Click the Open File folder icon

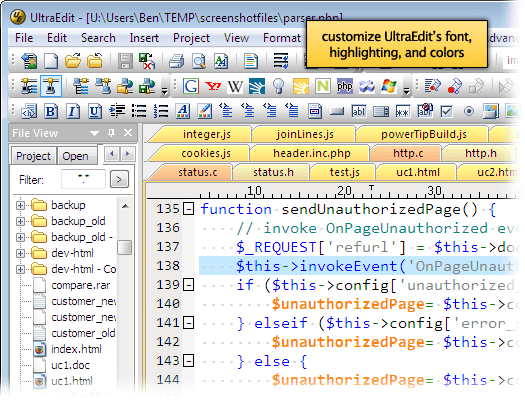point(73,61)
